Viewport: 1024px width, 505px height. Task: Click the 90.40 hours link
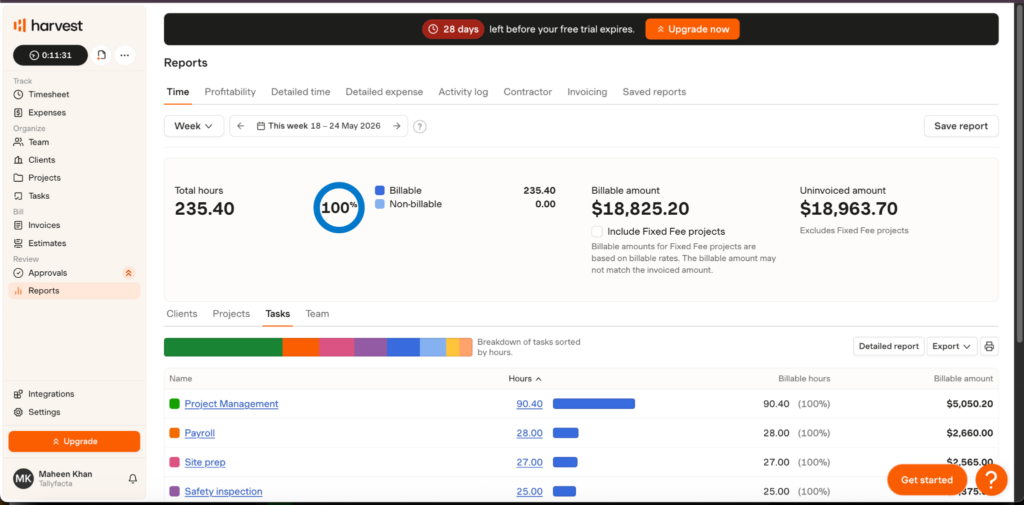530,404
